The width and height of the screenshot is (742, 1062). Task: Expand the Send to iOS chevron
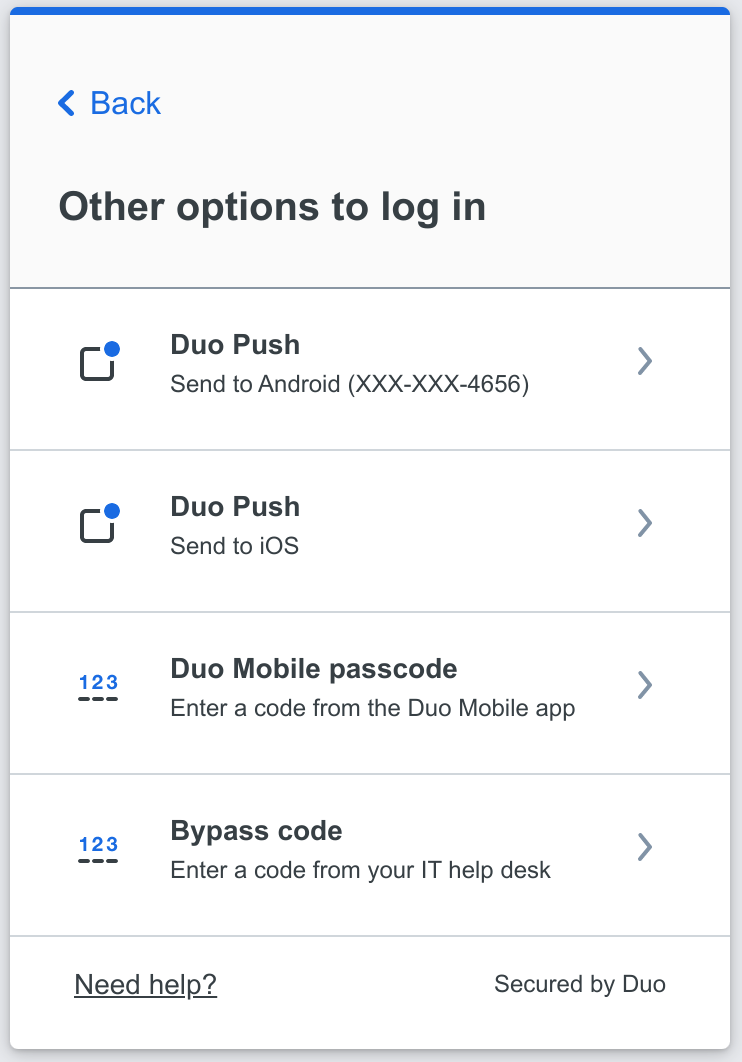[x=645, y=523]
